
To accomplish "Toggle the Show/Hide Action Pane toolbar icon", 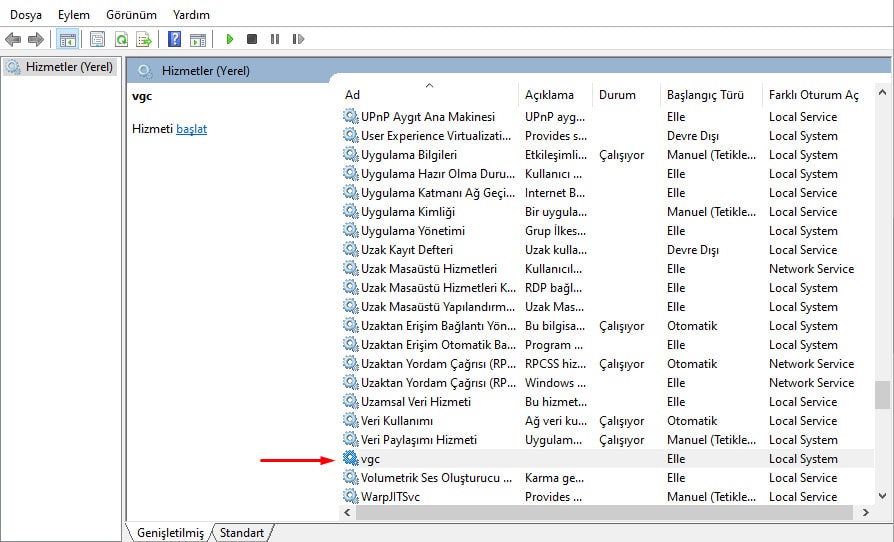I will pyautogui.click(x=198, y=39).
